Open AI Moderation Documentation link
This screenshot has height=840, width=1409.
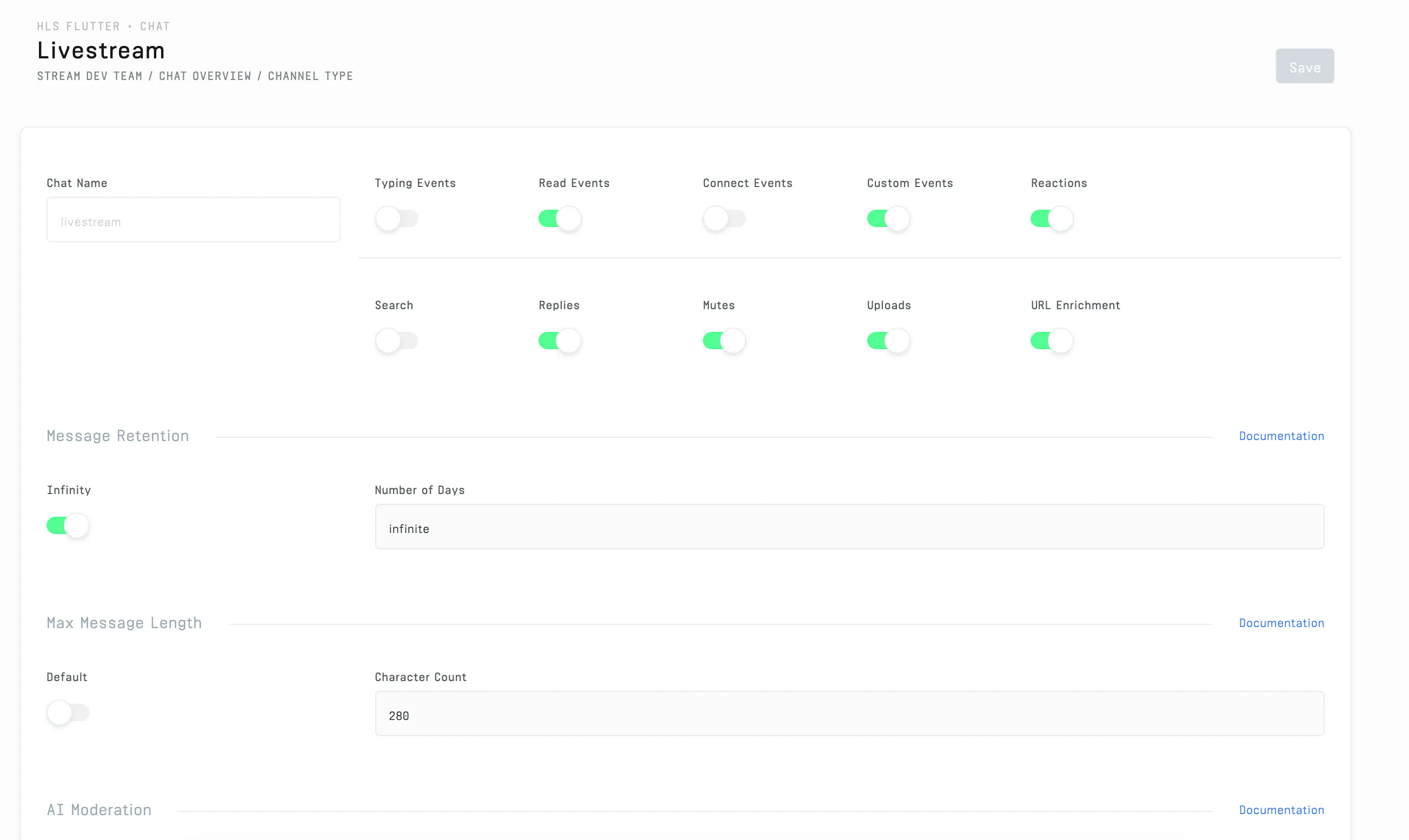pos(1281,810)
